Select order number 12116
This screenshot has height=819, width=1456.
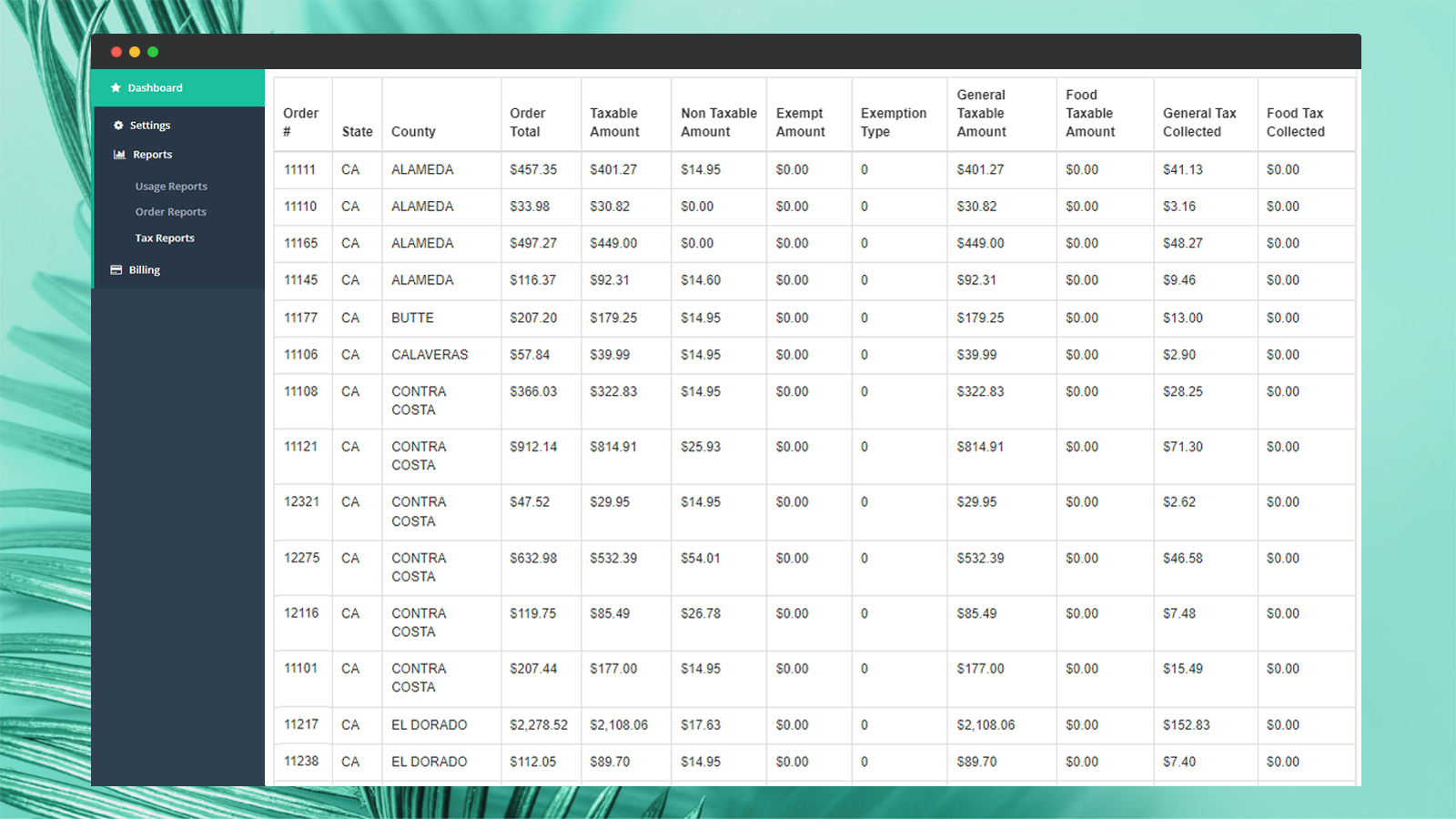[301, 613]
